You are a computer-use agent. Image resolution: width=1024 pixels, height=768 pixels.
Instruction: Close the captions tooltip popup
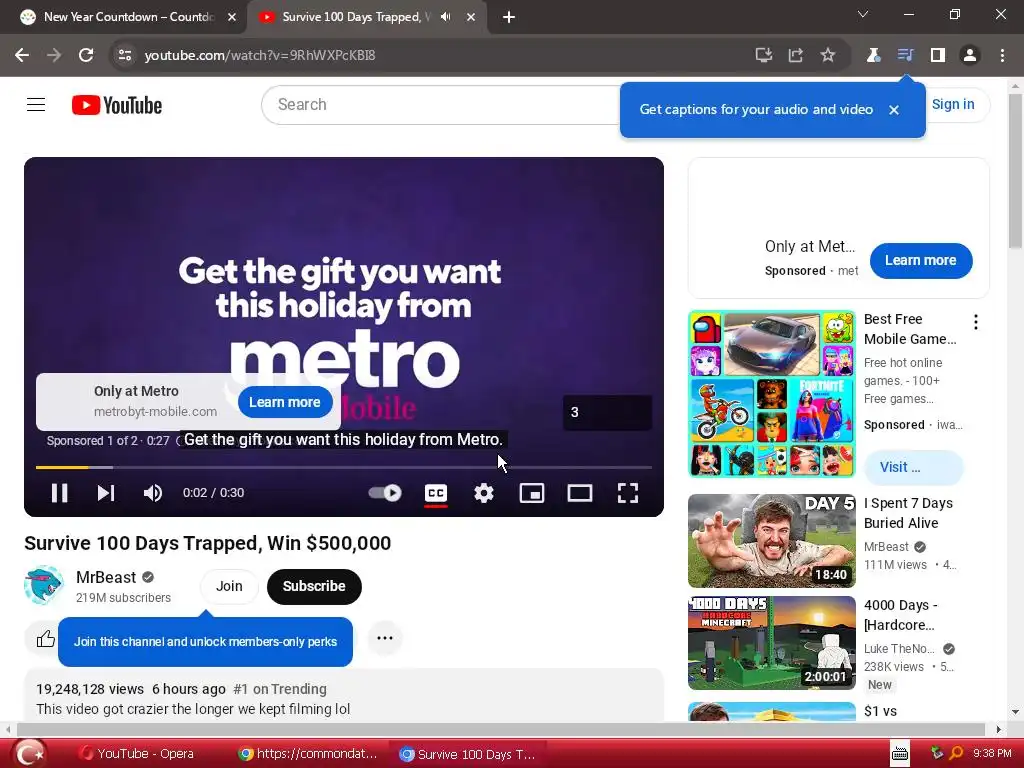coord(894,110)
